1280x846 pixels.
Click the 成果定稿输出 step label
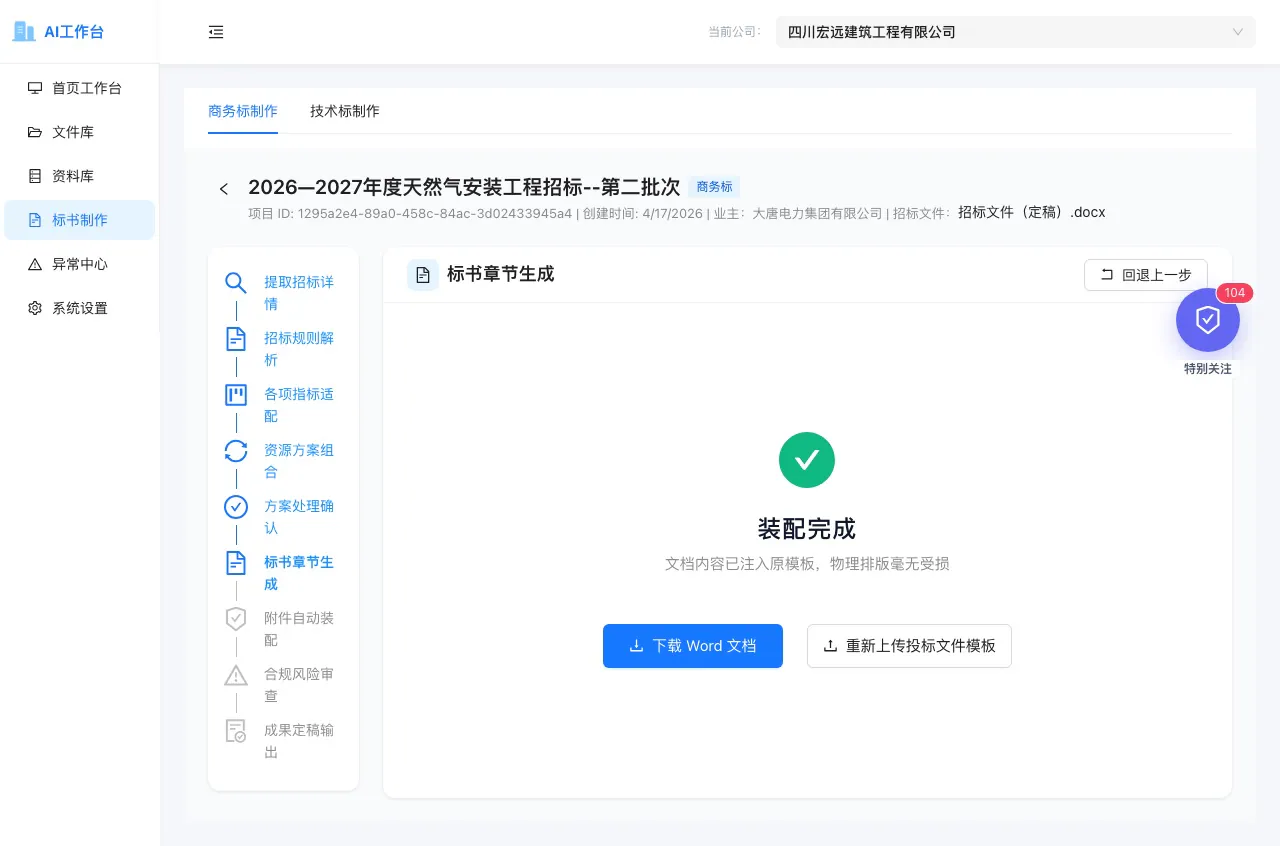299,741
